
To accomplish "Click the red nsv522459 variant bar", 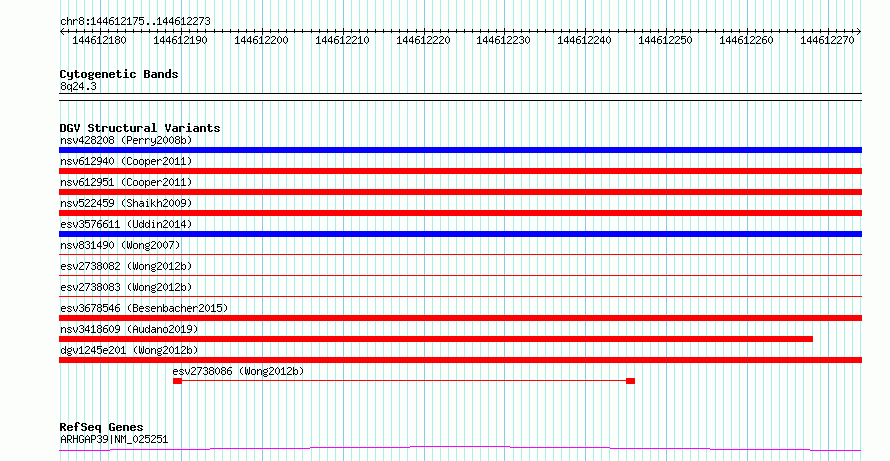I will (x=460, y=213).
